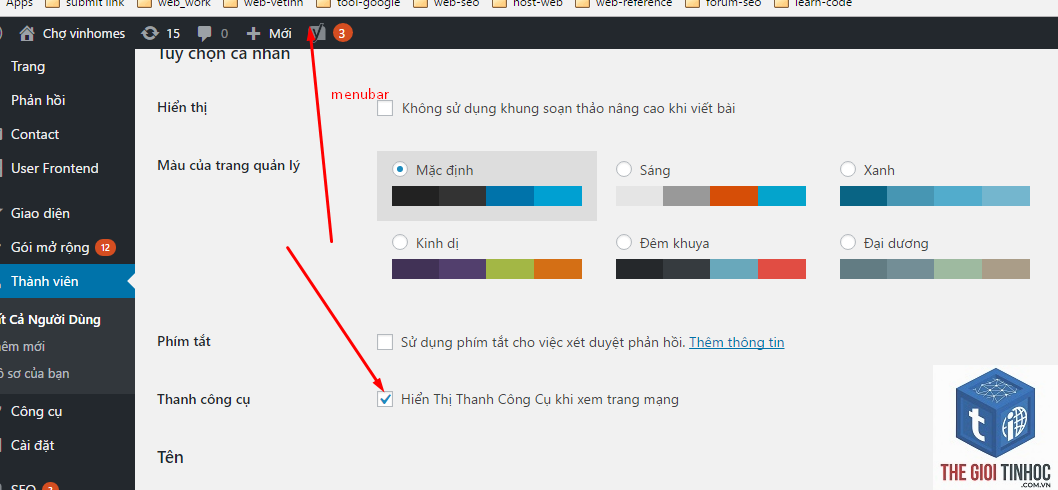
Task: Open the updates icon showing 15
Action: 150,33
